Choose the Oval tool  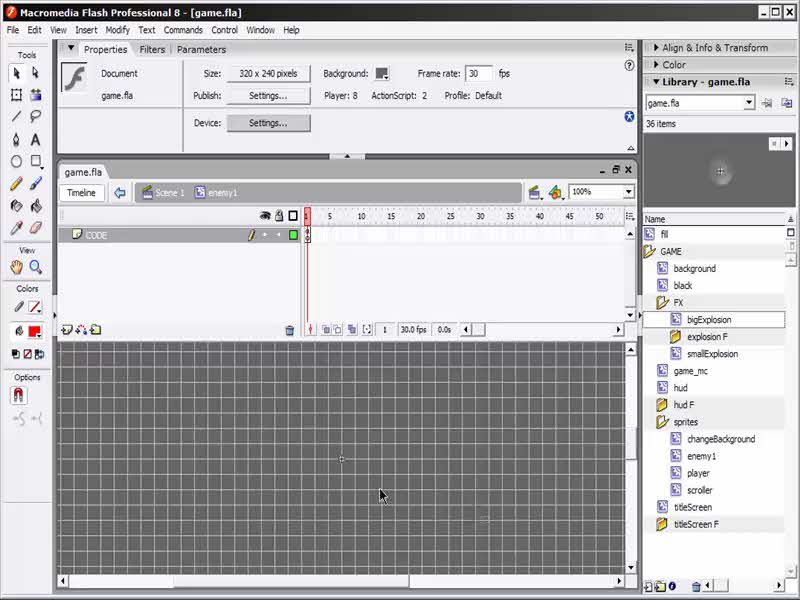(16, 161)
